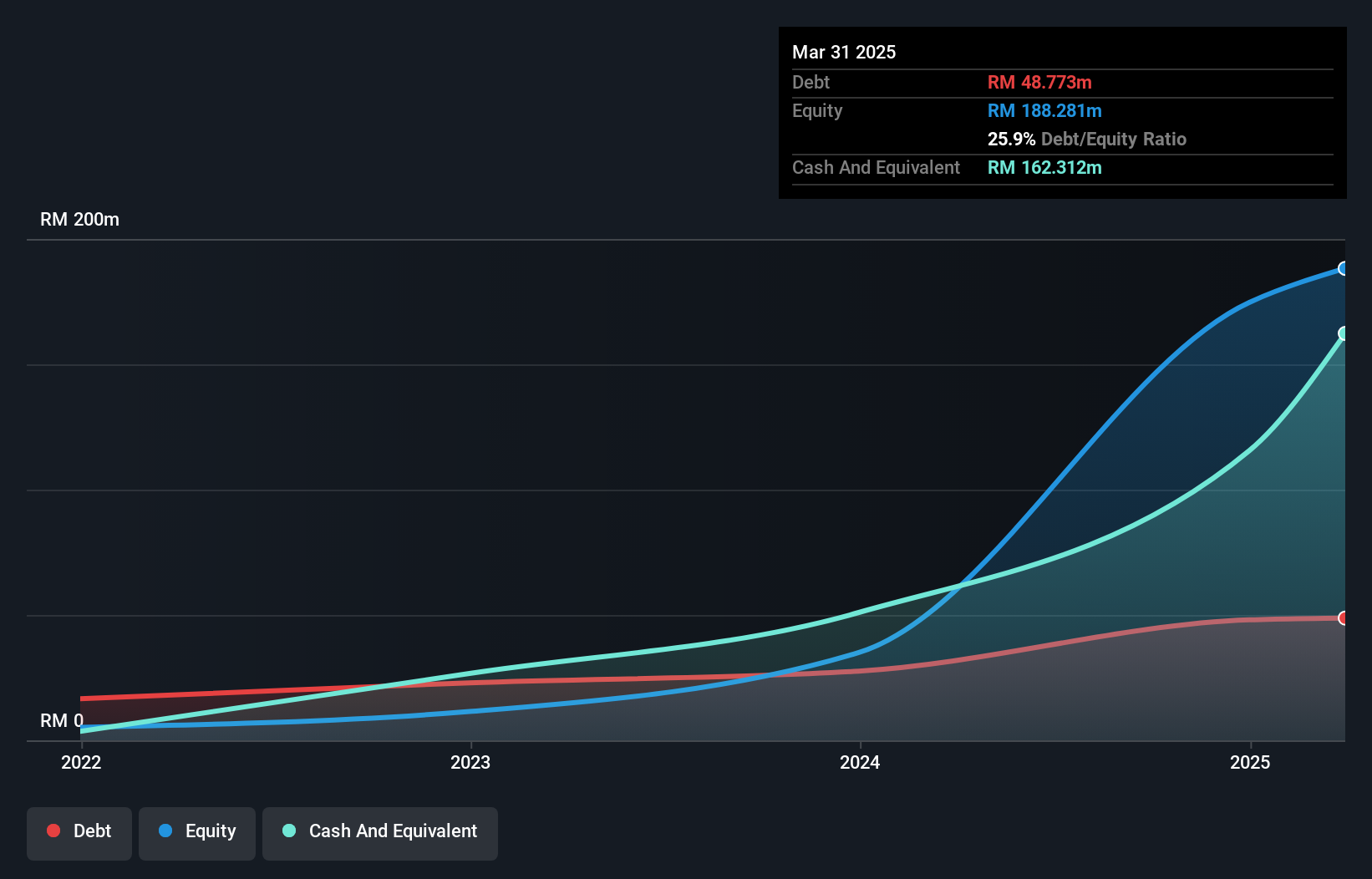The height and width of the screenshot is (879, 1372).
Task: Click the 2023 x-axis label
Action: tap(470, 762)
